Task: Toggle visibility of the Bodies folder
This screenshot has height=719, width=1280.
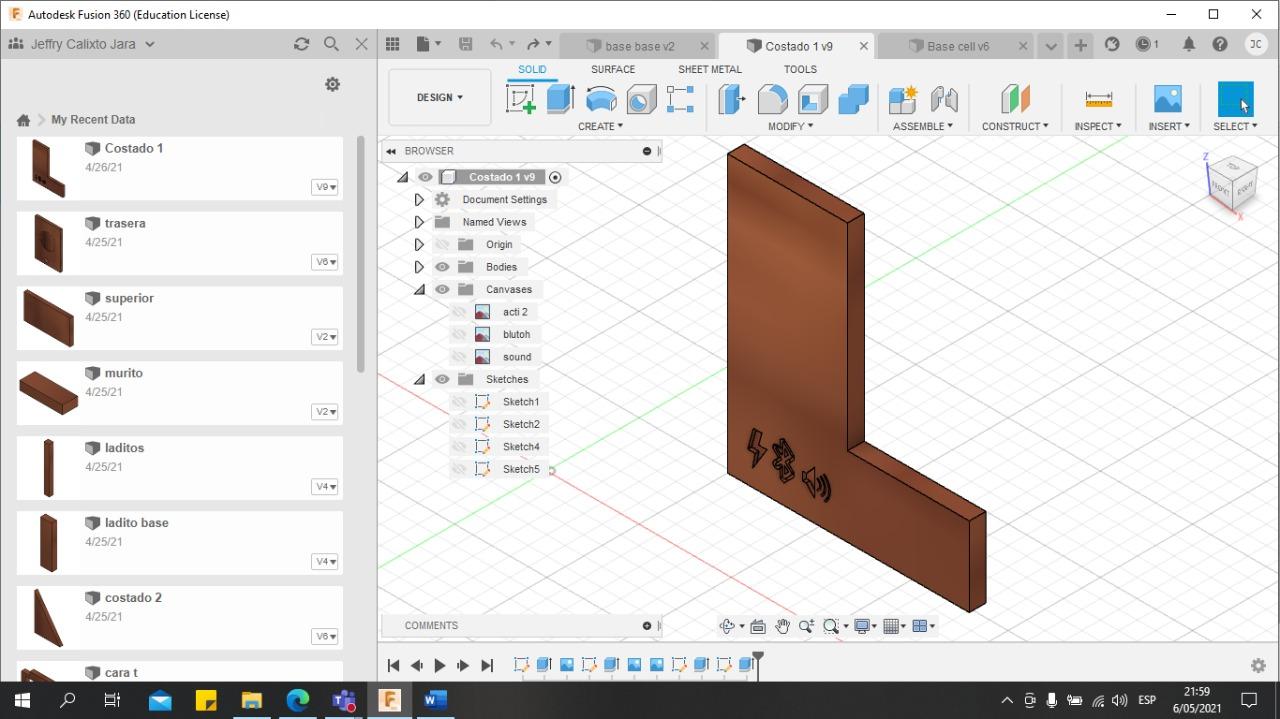Action: click(442, 267)
